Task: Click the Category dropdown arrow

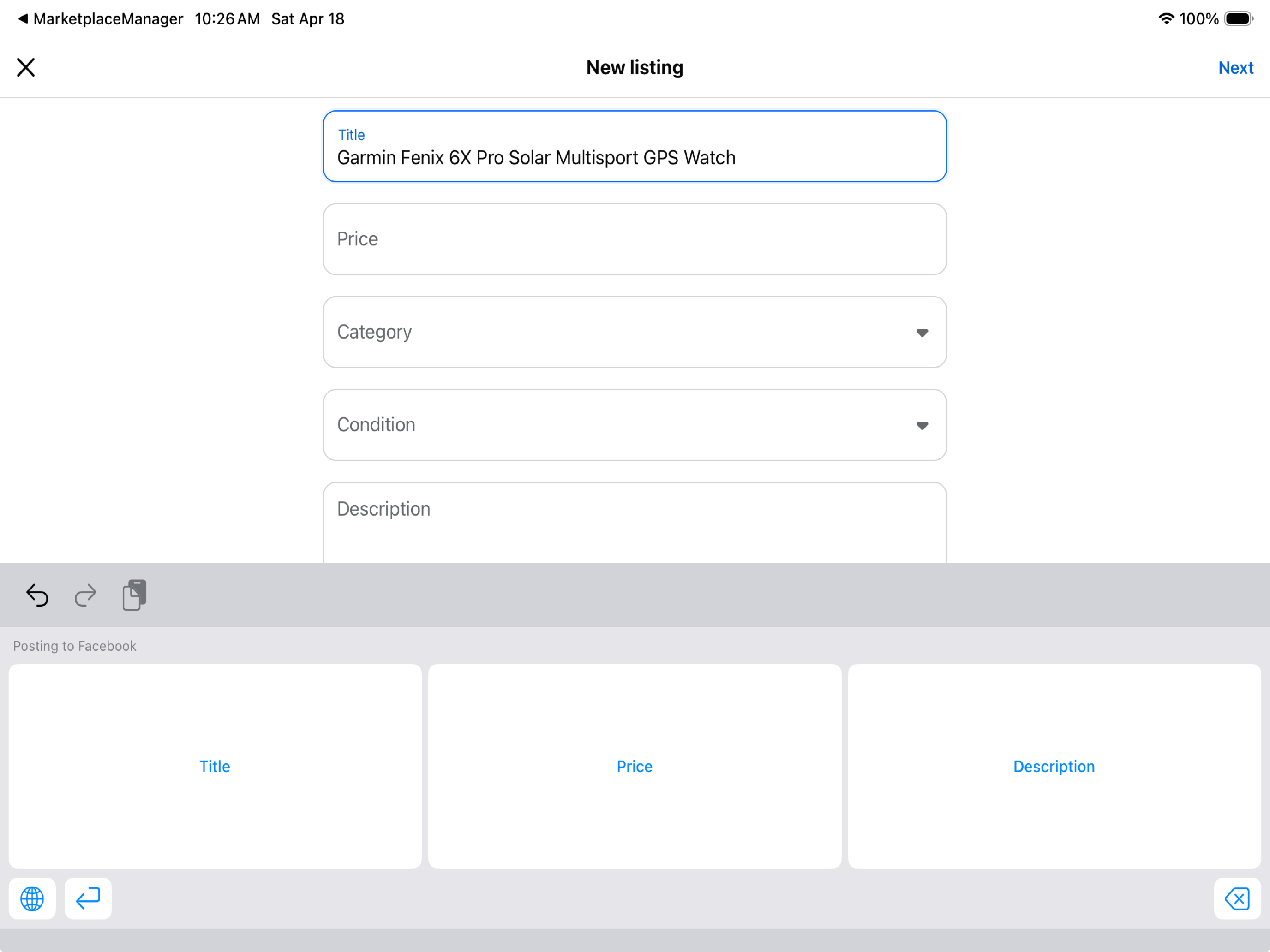Action: (x=922, y=333)
